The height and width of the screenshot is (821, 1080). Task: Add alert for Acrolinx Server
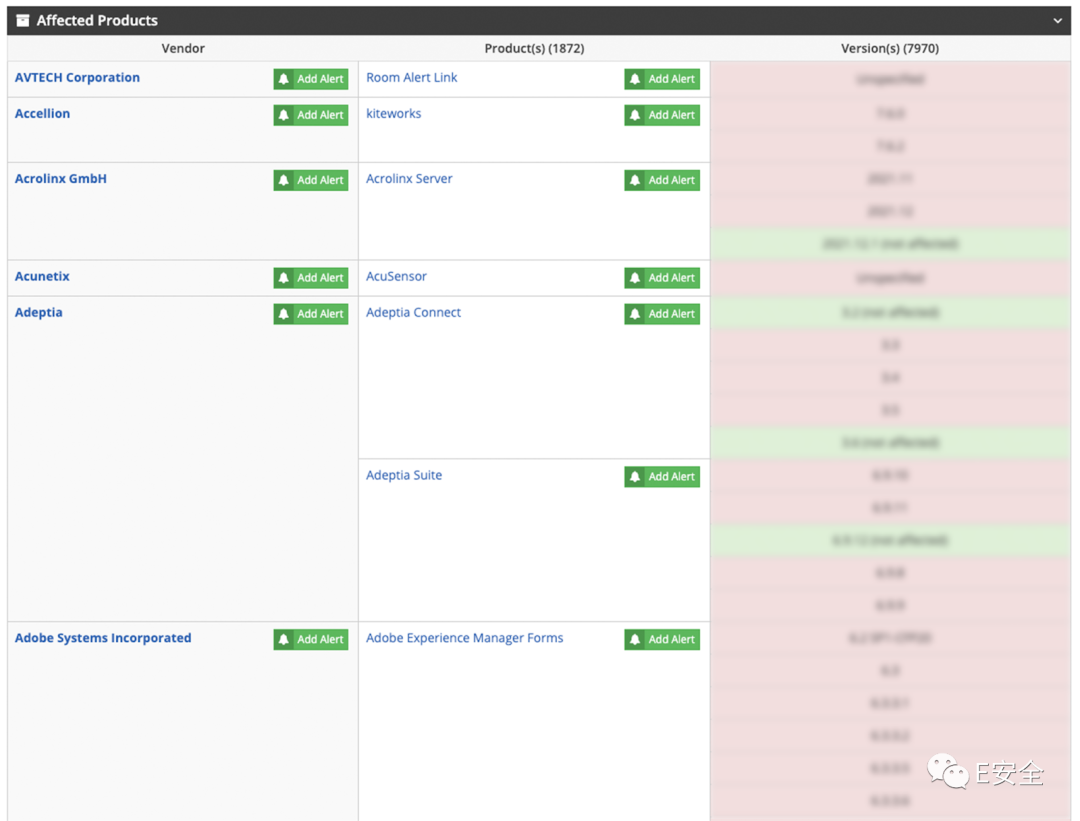(x=662, y=180)
